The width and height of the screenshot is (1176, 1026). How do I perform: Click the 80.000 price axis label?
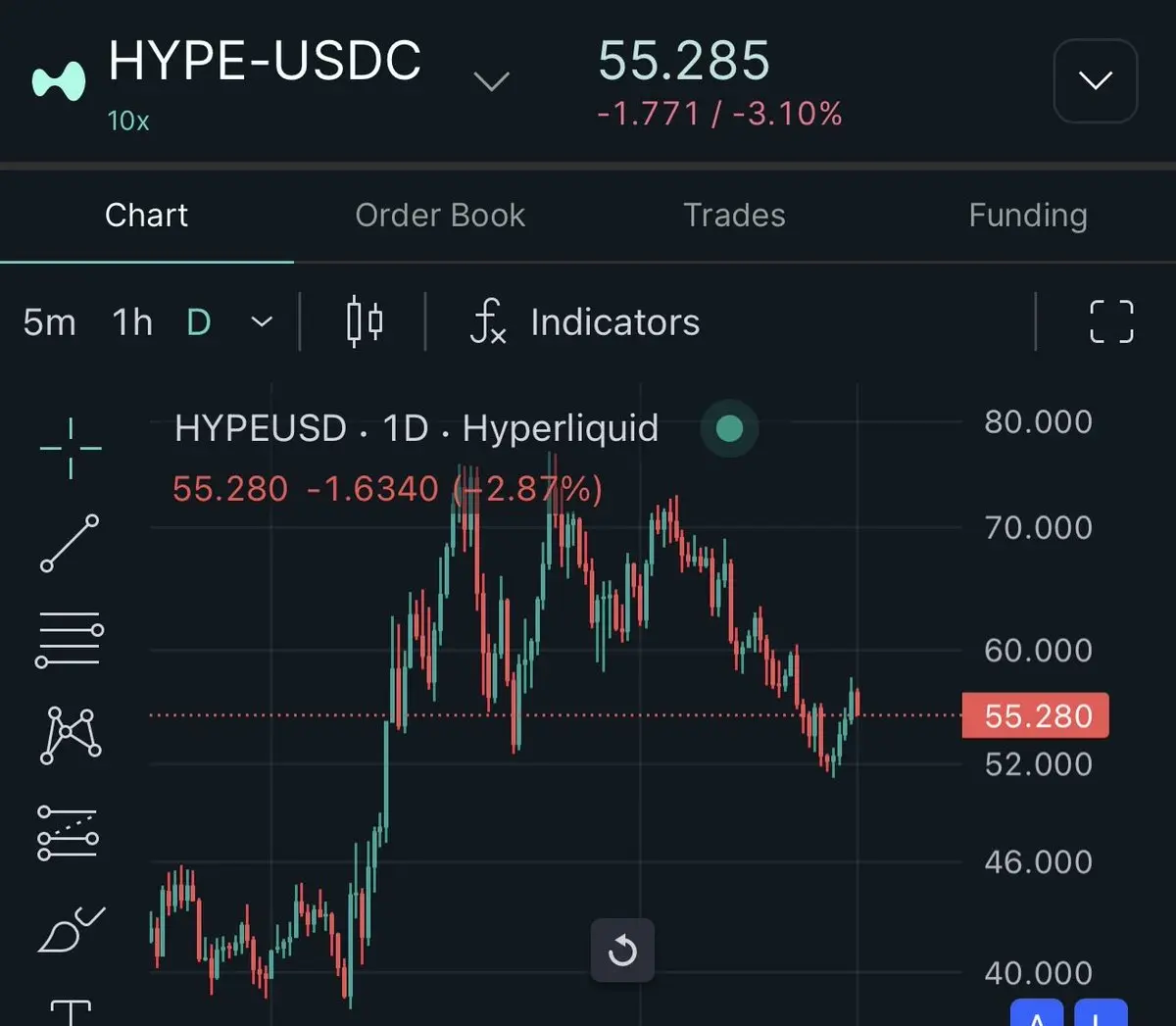1038,421
